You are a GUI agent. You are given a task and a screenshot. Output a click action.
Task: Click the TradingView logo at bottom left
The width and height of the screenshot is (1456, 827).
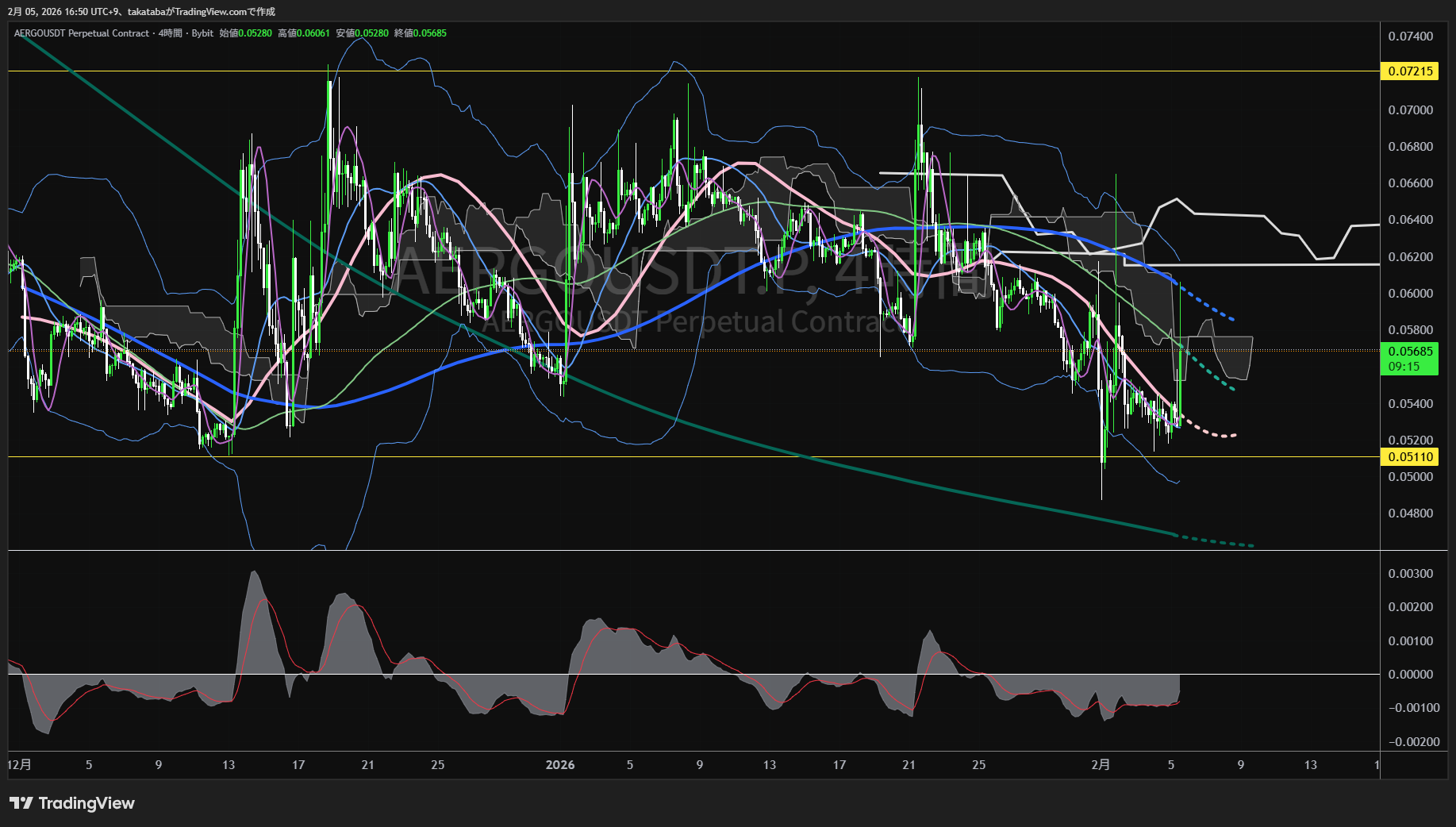72,803
